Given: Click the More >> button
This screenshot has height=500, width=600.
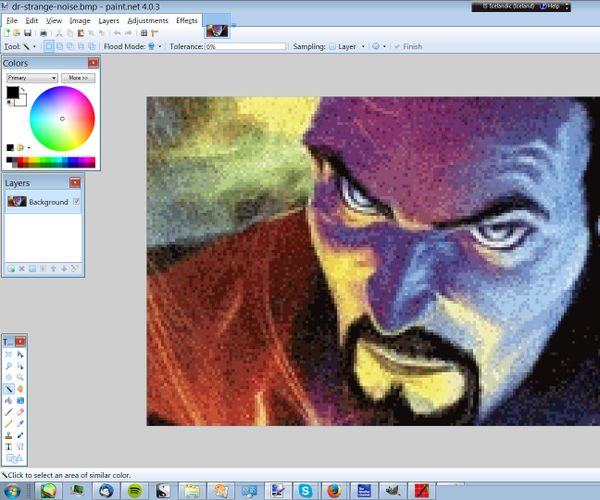Looking at the screenshot, I should [x=78, y=78].
